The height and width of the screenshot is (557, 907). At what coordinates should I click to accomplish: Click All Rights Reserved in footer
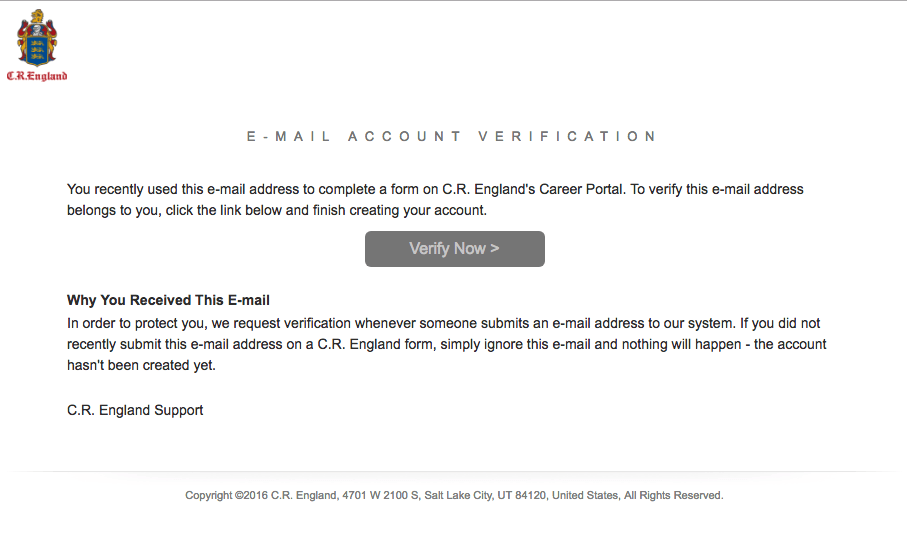point(673,495)
